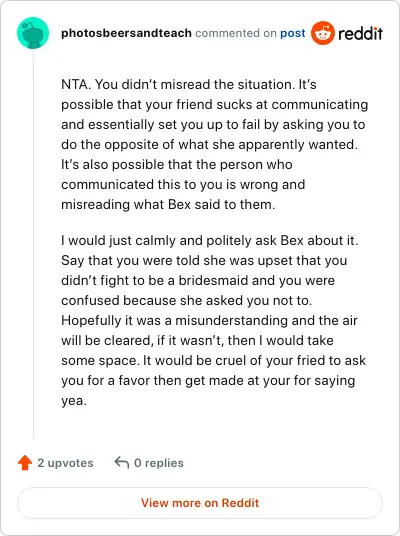Collapse the comment via the vertical thread line
The image size is (400, 536).
click(x=34, y=244)
